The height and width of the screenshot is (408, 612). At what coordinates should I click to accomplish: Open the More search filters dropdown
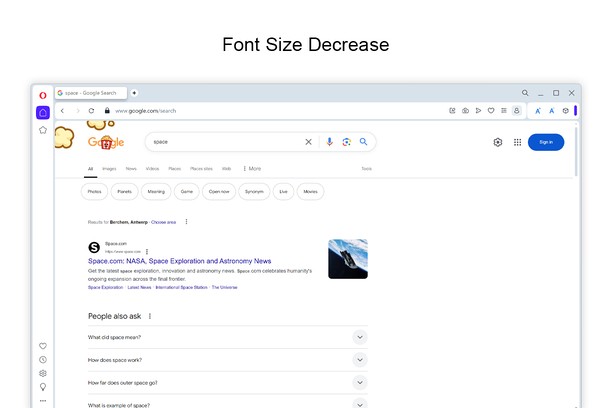click(252, 169)
